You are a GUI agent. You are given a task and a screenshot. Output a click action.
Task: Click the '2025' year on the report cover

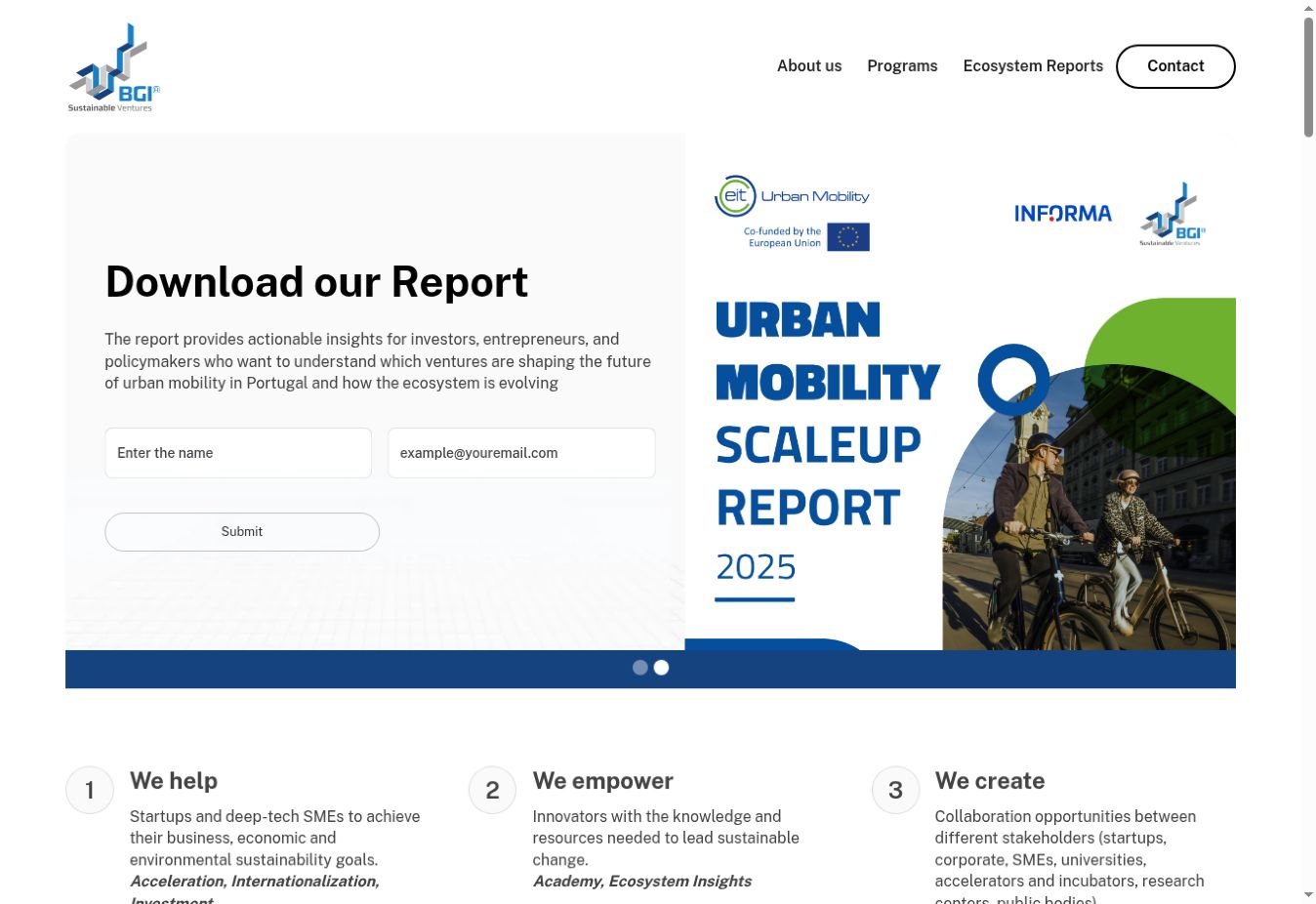click(756, 567)
